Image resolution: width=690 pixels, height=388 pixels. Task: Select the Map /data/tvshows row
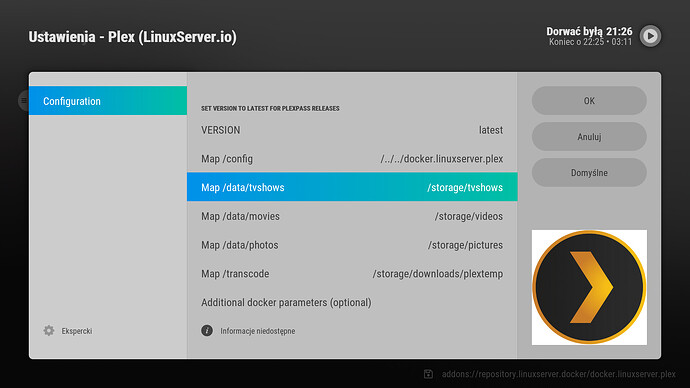click(352, 187)
